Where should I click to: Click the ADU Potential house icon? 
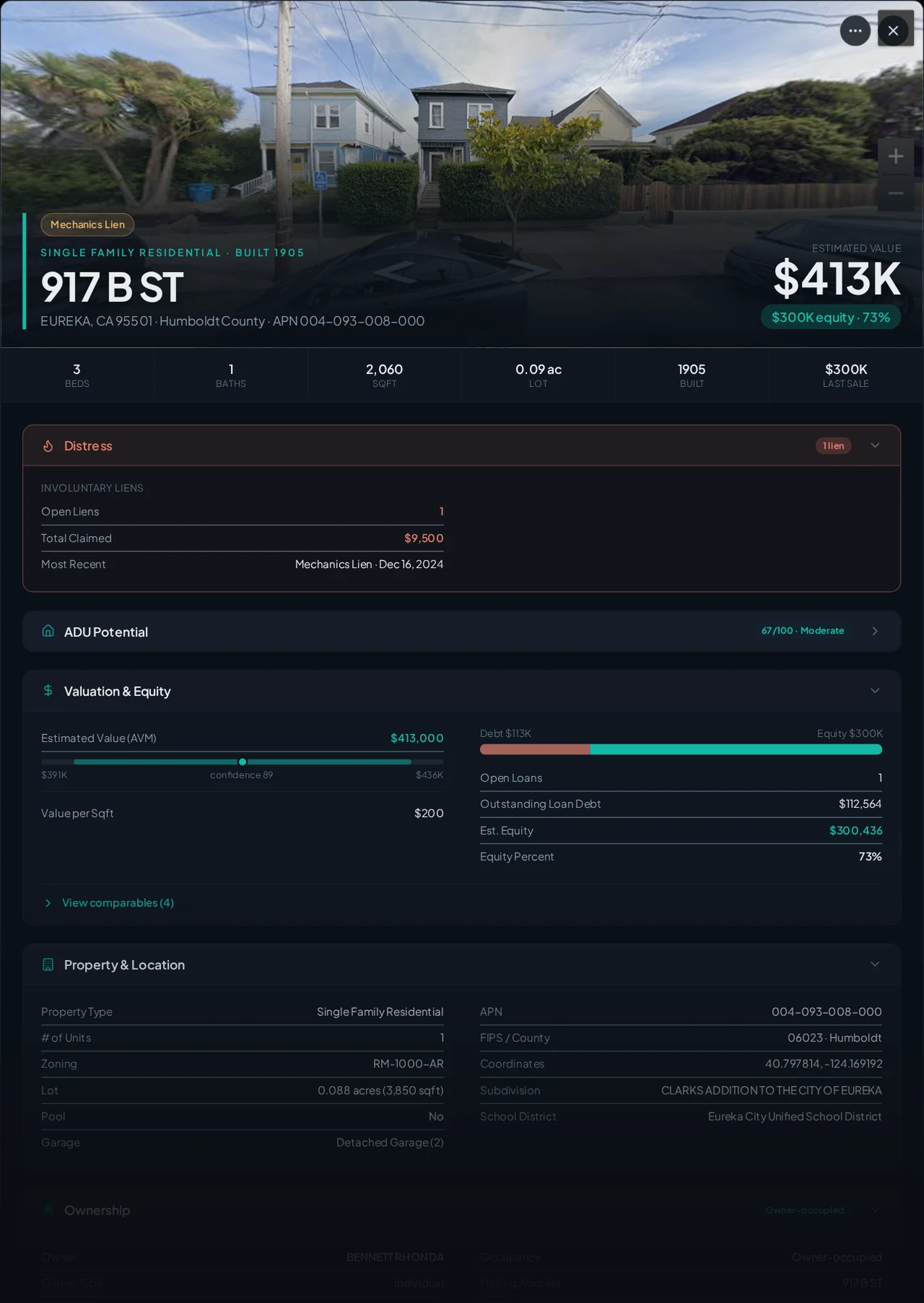point(48,630)
